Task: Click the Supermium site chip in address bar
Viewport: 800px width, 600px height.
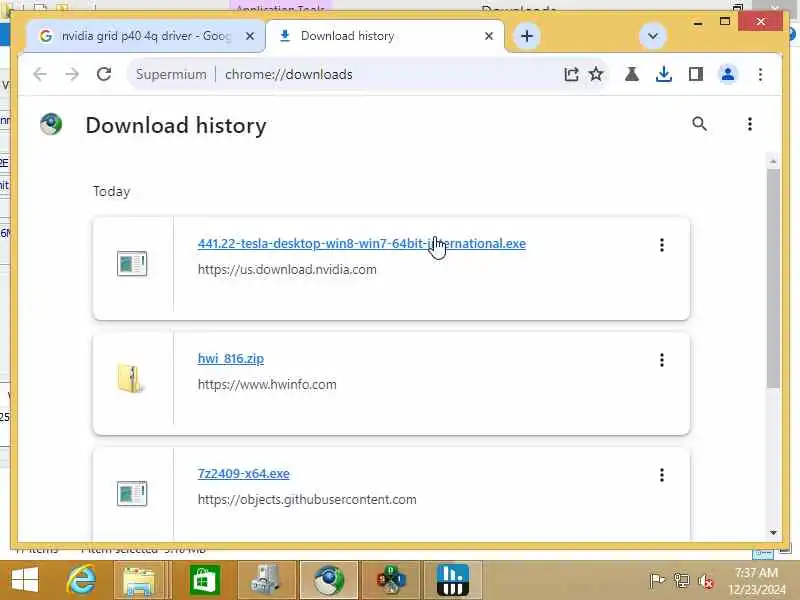Action: [x=171, y=74]
